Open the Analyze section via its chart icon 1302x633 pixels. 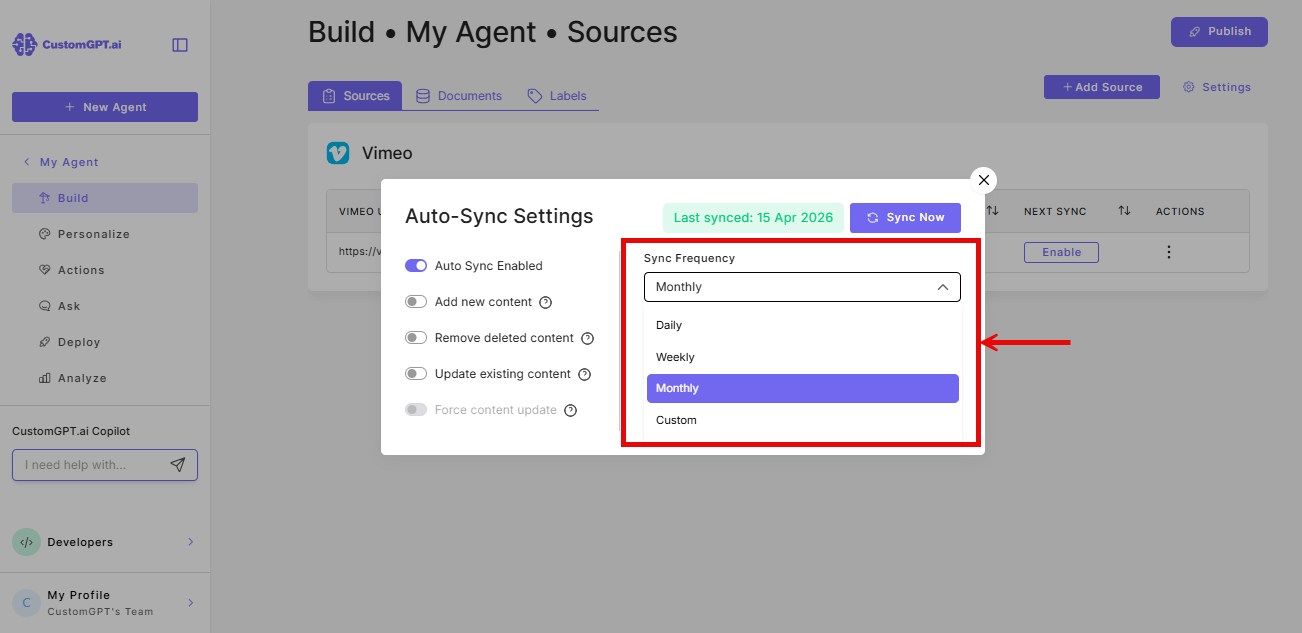[42, 377]
